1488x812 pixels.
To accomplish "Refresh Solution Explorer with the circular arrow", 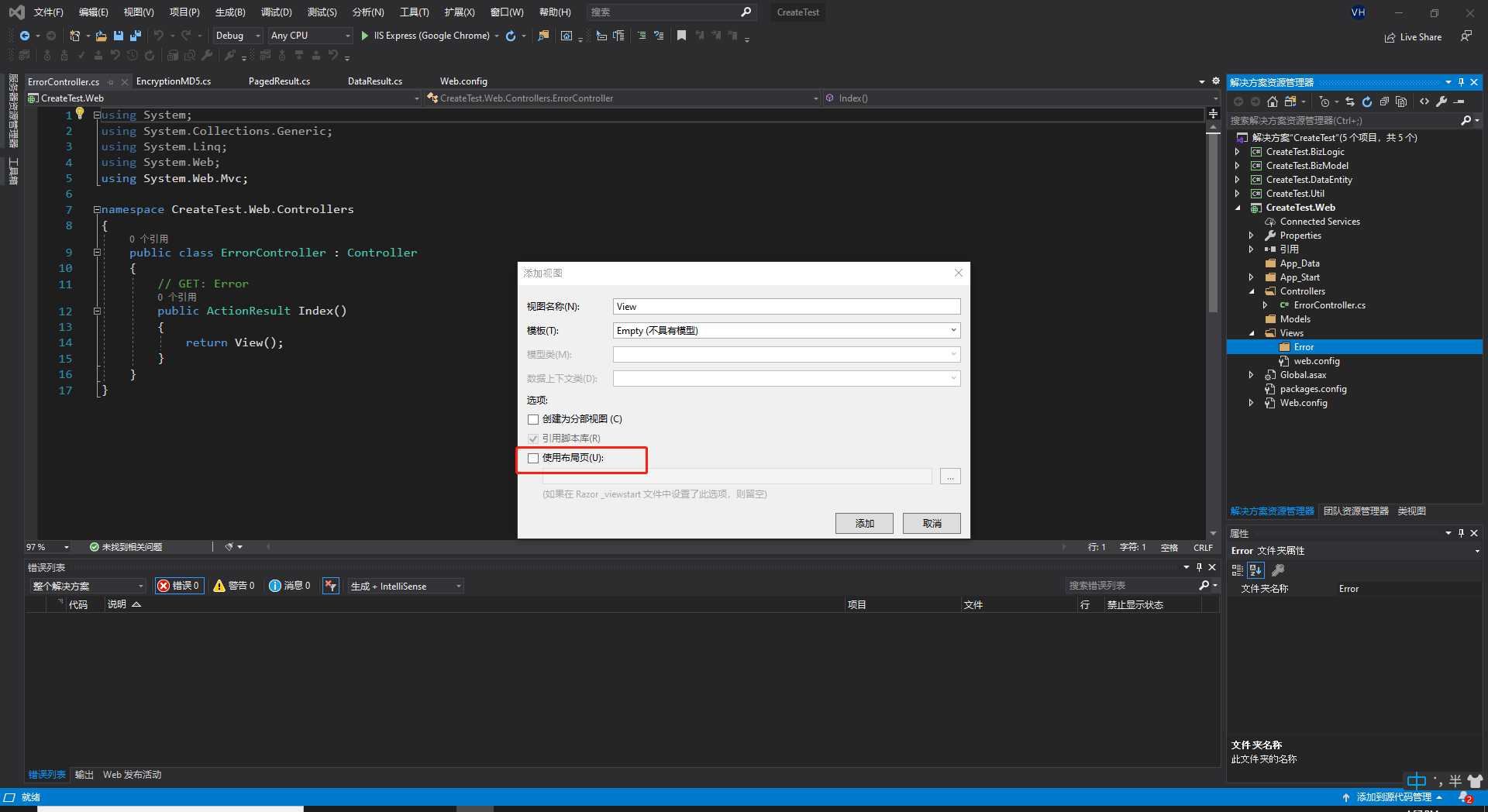I will coord(1367,101).
